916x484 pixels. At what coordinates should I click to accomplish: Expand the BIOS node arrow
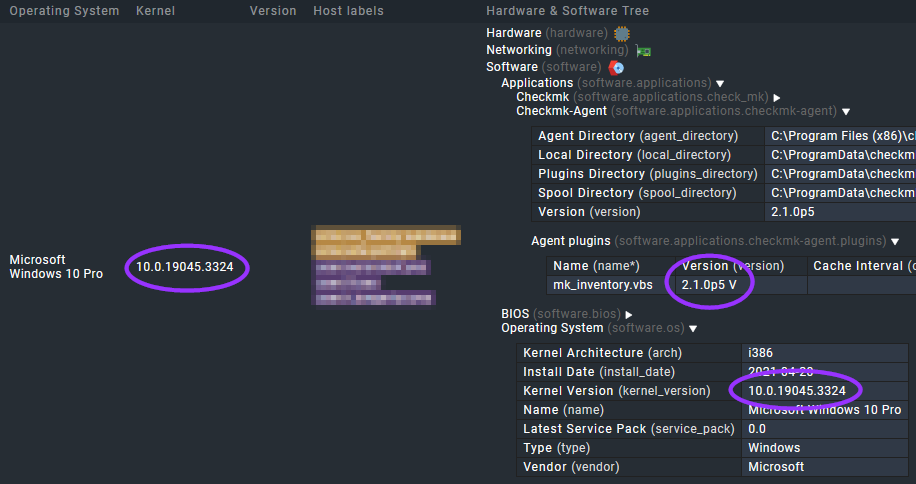pos(629,315)
